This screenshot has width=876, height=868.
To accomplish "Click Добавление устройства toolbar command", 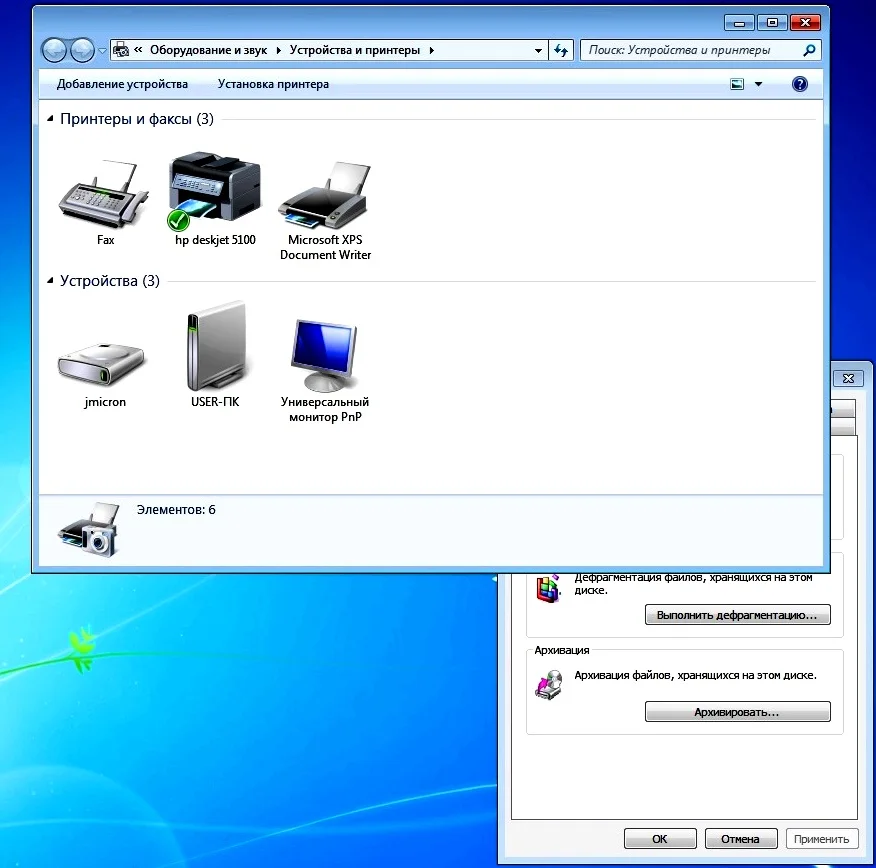I will point(122,84).
